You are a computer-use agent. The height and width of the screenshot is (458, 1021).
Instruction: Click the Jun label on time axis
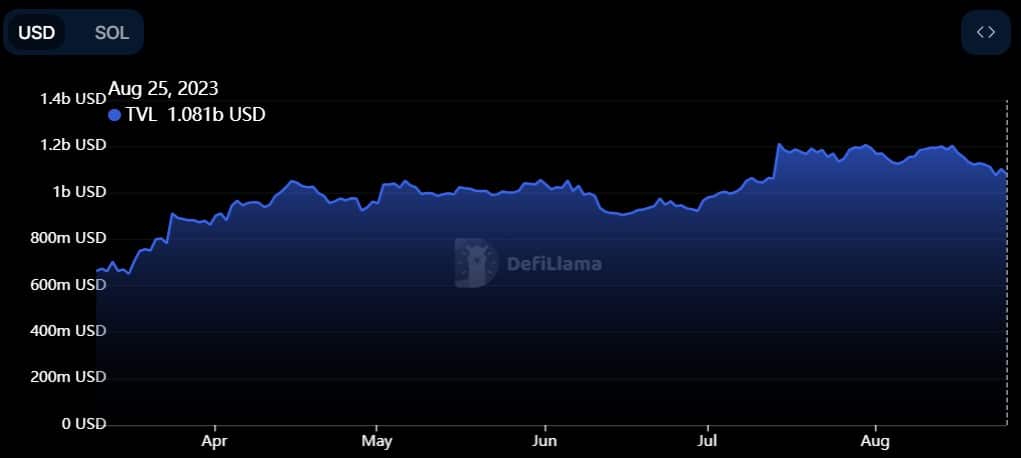coord(544,442)
